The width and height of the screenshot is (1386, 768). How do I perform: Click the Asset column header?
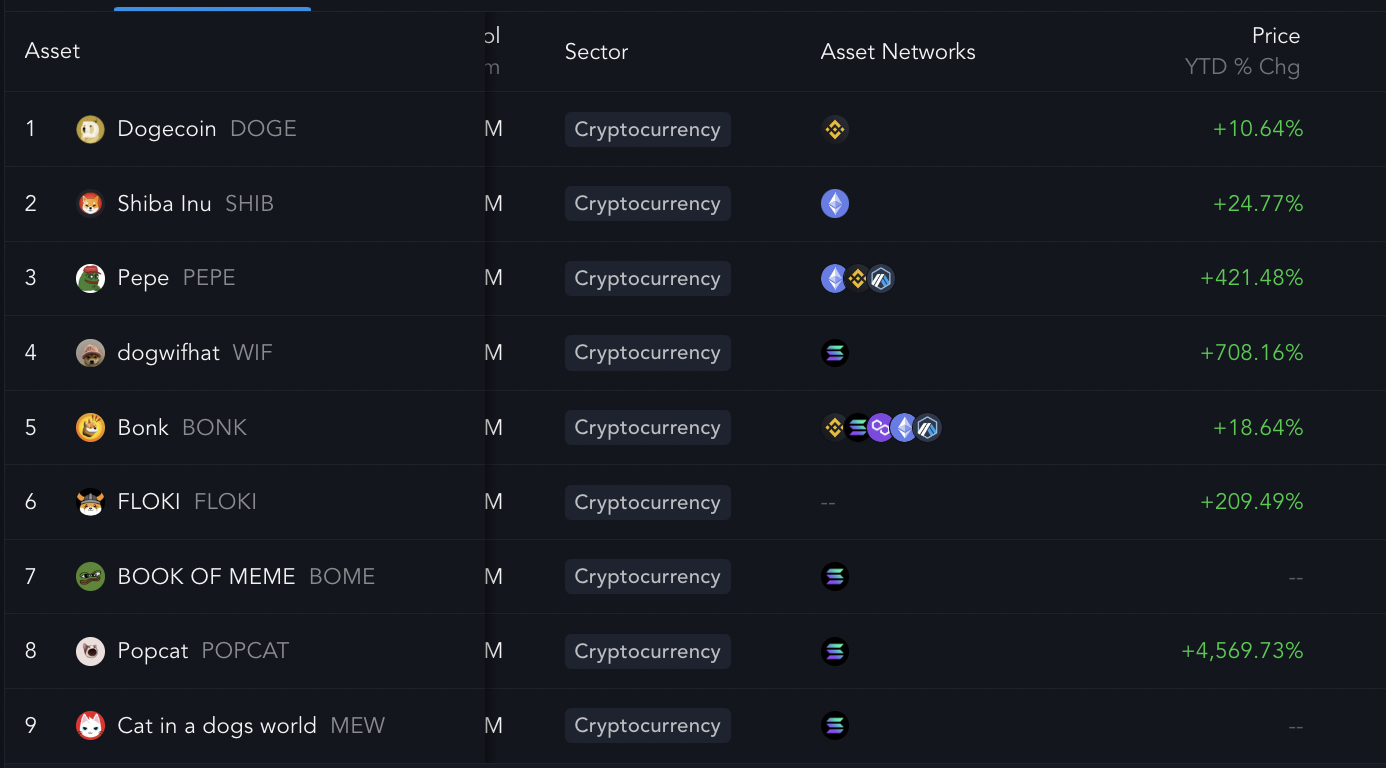coord(52,51)
